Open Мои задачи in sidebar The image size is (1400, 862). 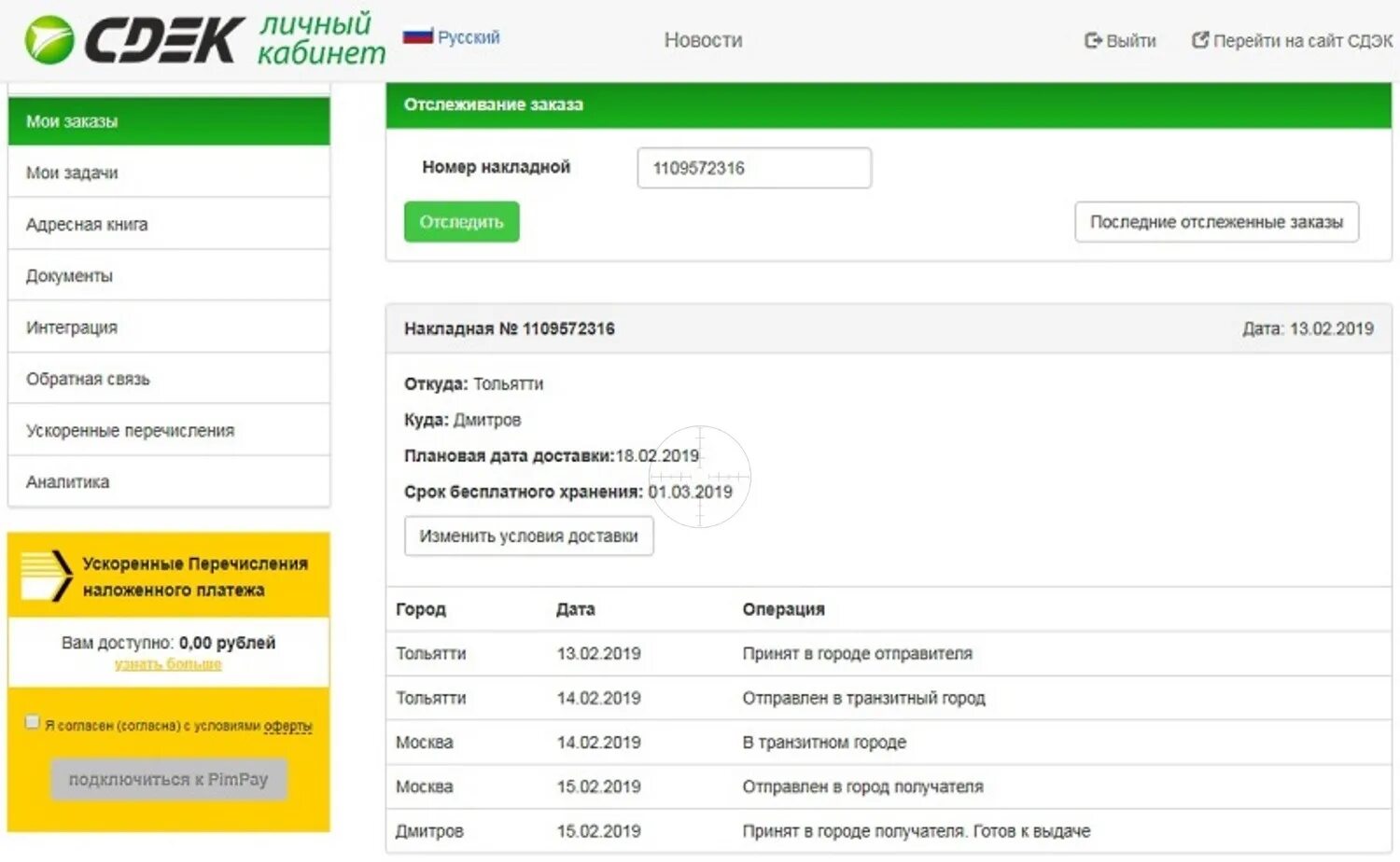click(x=169, y=173)
